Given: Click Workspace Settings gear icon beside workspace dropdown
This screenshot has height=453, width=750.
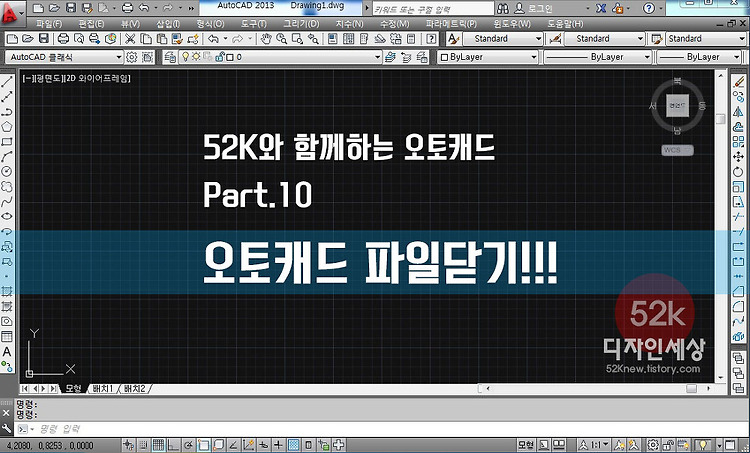Looking at the screenshot, I should 132,57.
